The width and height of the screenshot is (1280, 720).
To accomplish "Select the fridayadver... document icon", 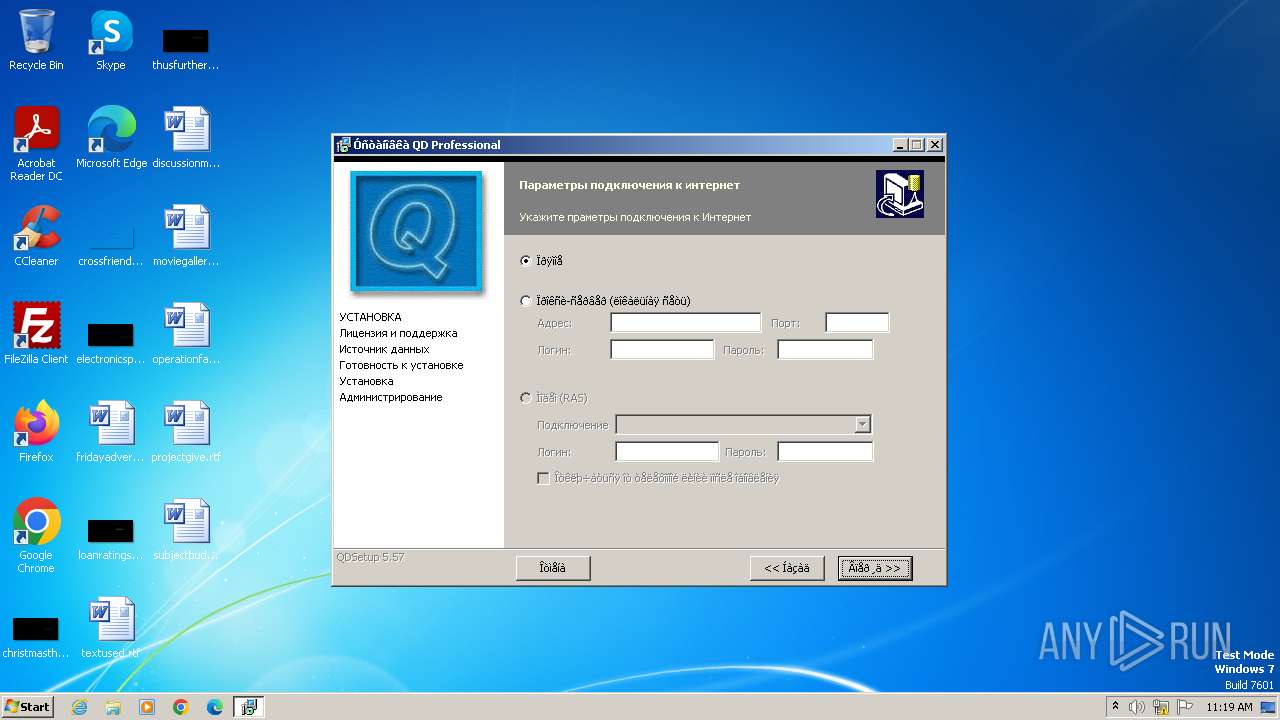I will (111, 431).
